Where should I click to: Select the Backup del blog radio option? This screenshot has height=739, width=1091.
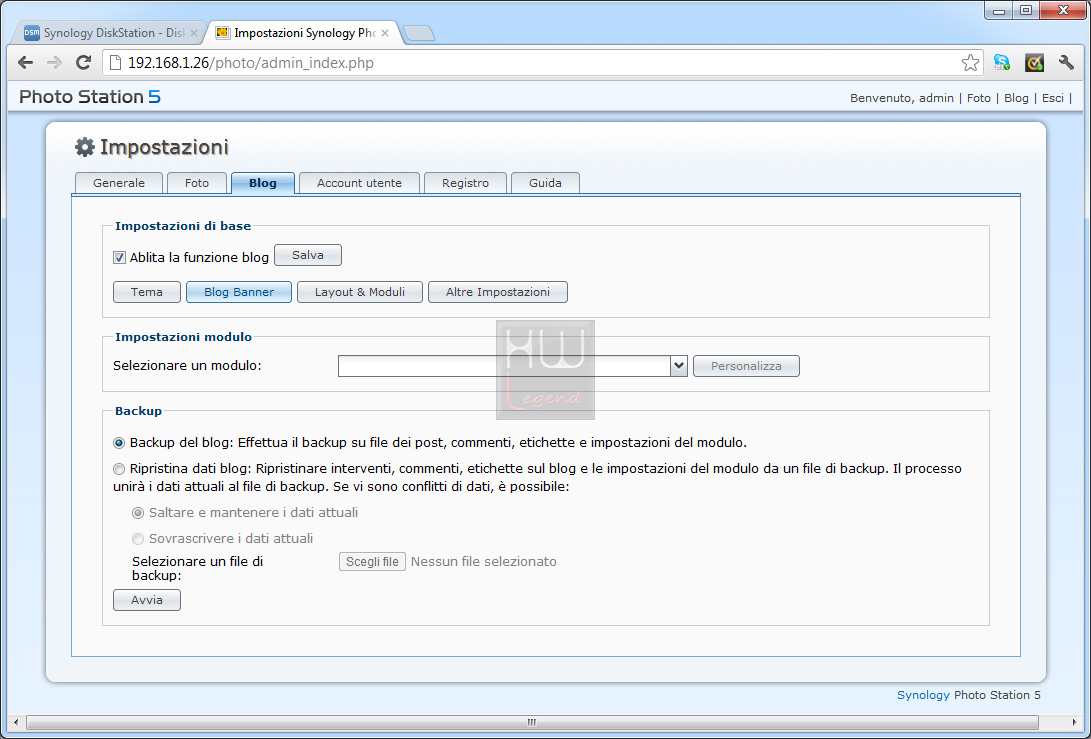click(x=119, y=443)
